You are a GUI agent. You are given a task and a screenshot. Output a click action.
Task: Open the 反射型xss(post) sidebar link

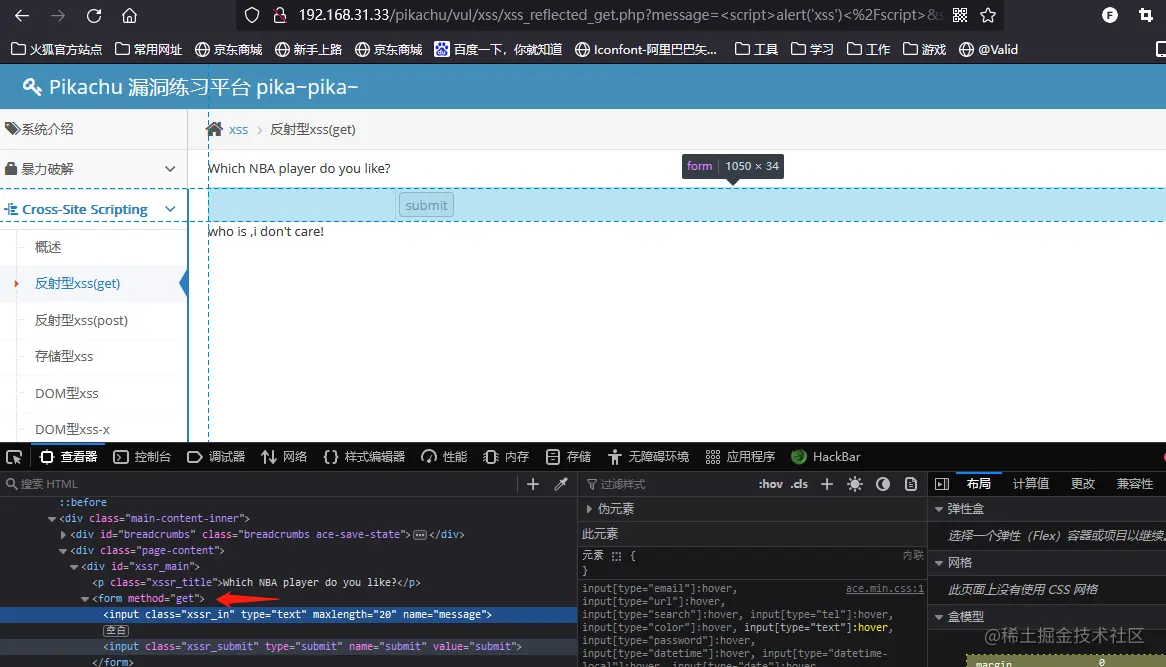(x=81, y=320)
